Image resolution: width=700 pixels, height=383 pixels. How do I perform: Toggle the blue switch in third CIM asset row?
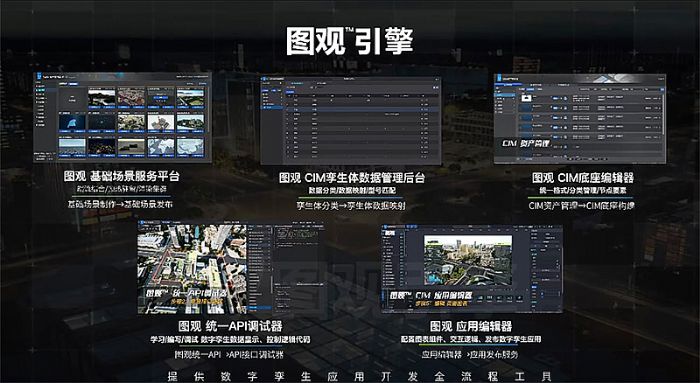point(556,118)
